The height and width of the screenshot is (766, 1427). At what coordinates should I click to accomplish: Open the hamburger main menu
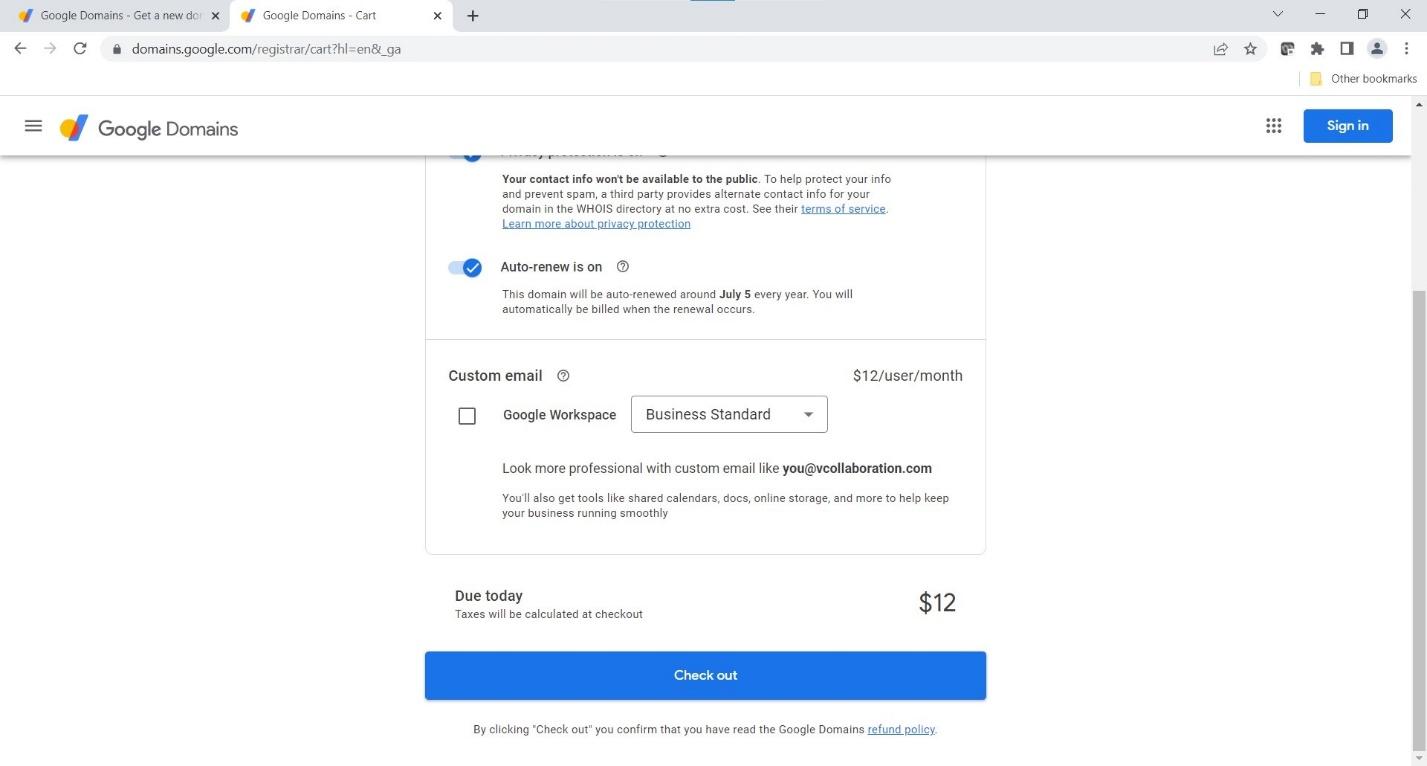tap(33, 126)
